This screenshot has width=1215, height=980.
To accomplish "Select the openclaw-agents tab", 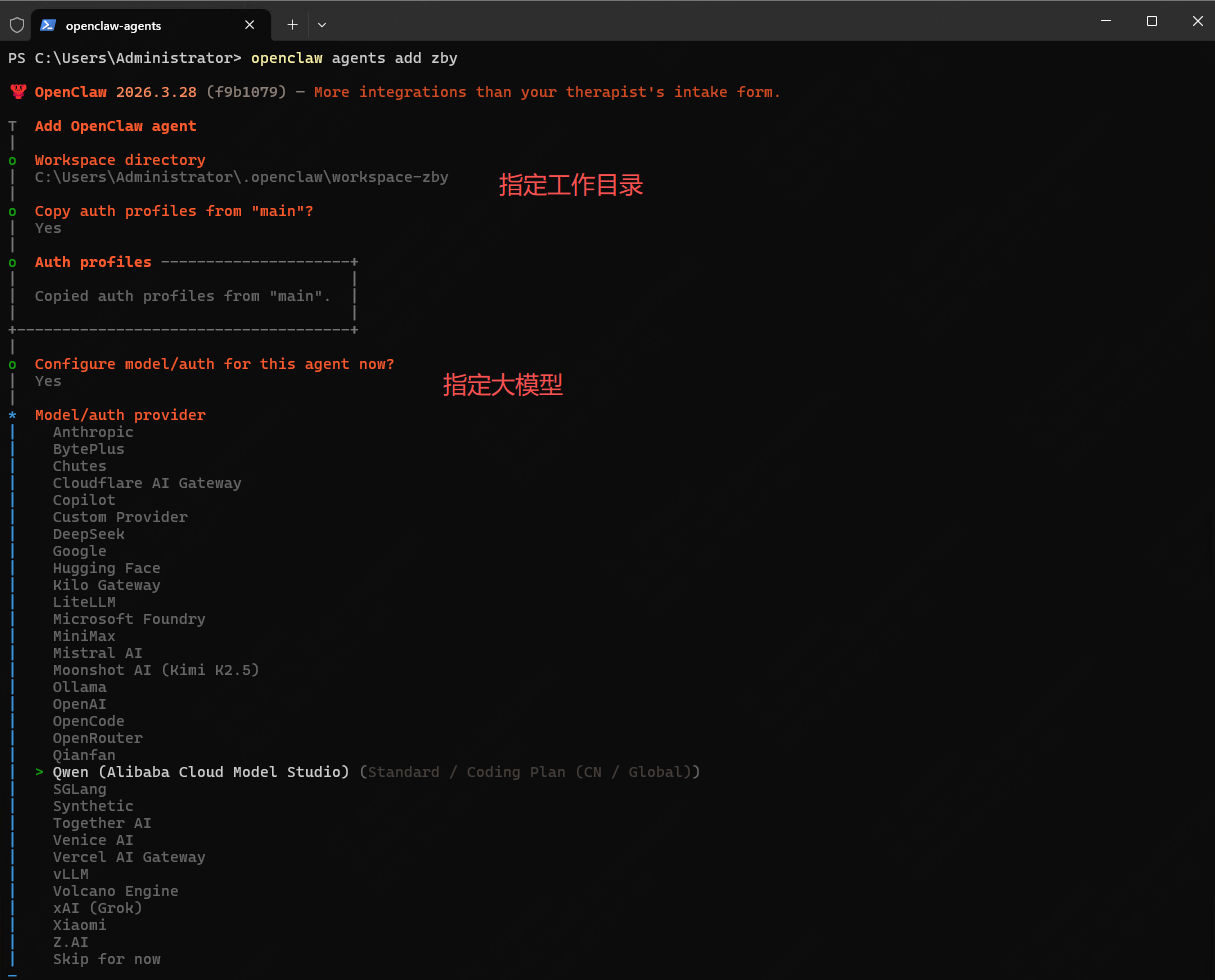I will [151, 25].
